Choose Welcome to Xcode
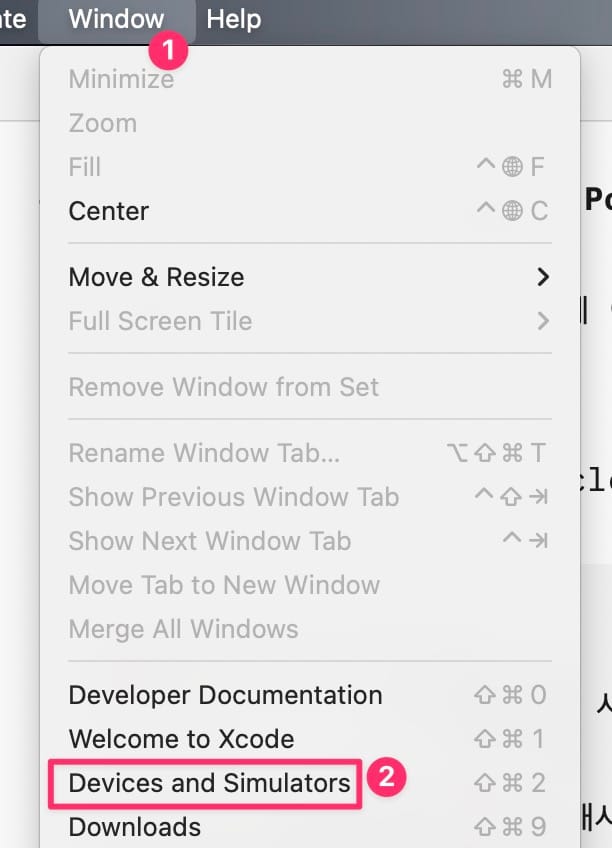612x848 pixels. click(x=309, y=739)
